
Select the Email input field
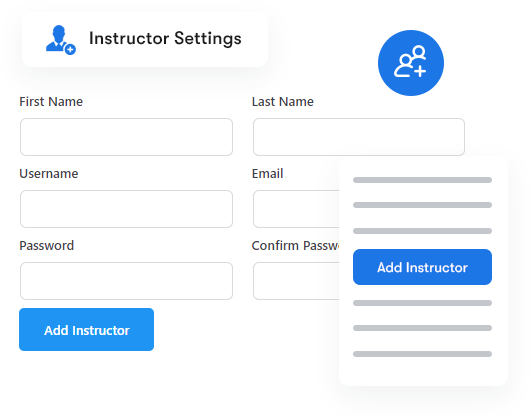coord(296,209)
